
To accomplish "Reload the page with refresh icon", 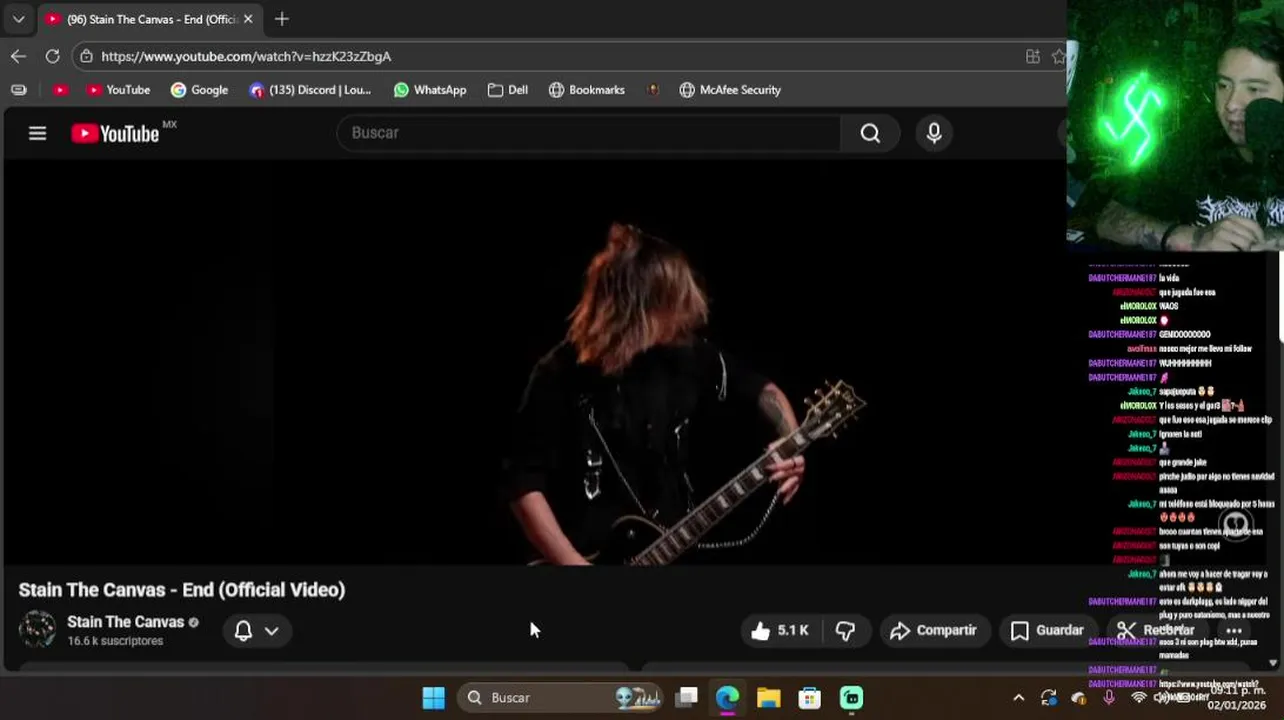I will 52,56.
